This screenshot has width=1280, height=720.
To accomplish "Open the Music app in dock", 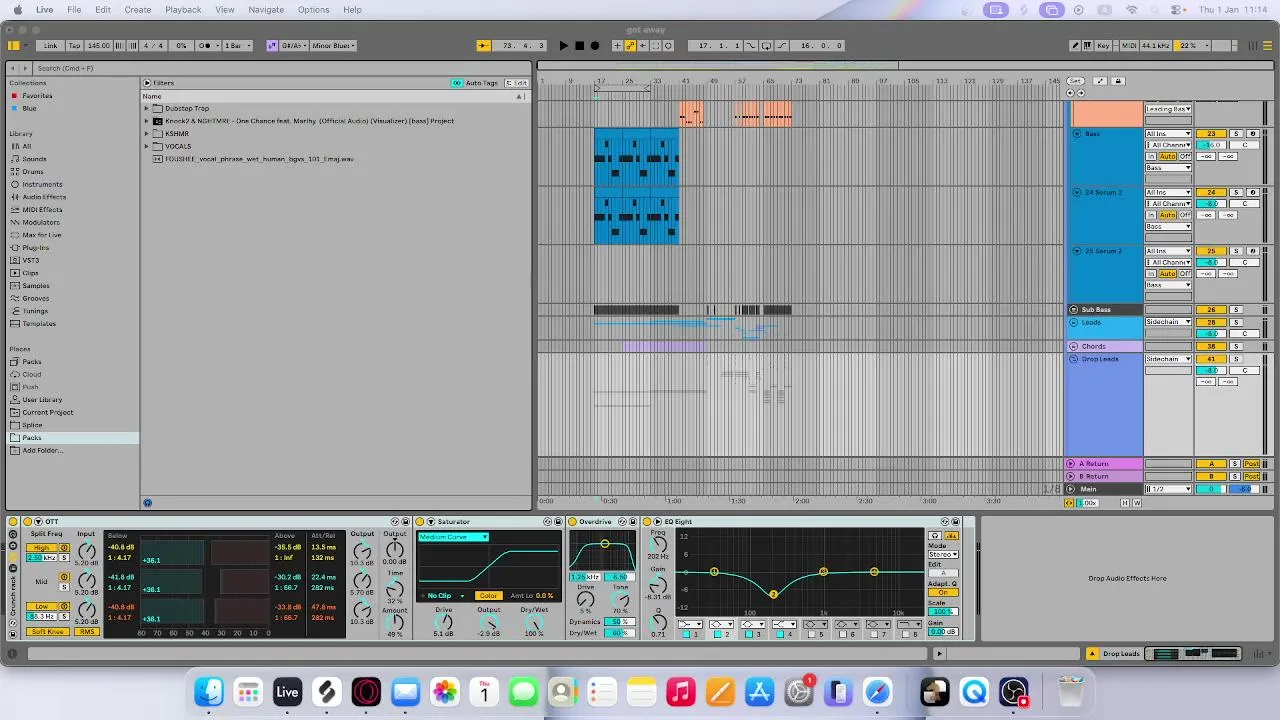I will pos(681,692).
